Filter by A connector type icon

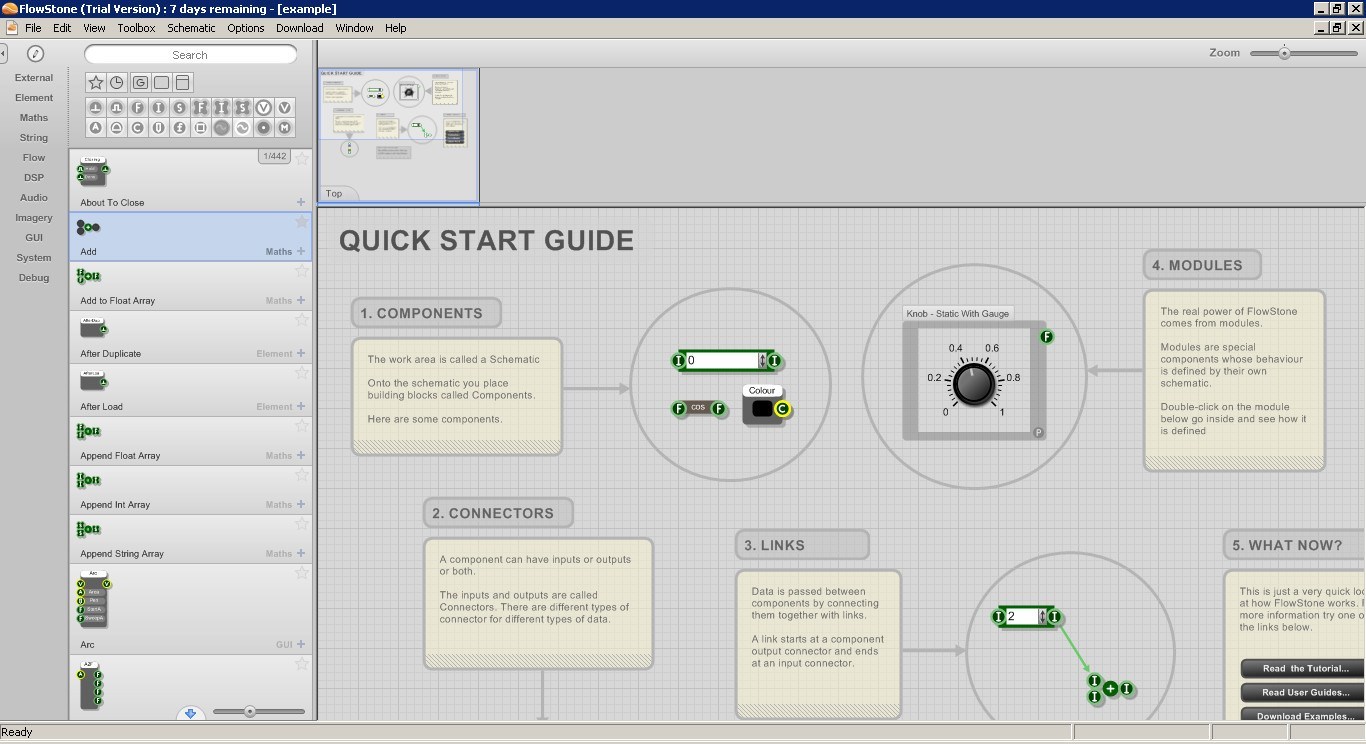(x=96, y=128)
